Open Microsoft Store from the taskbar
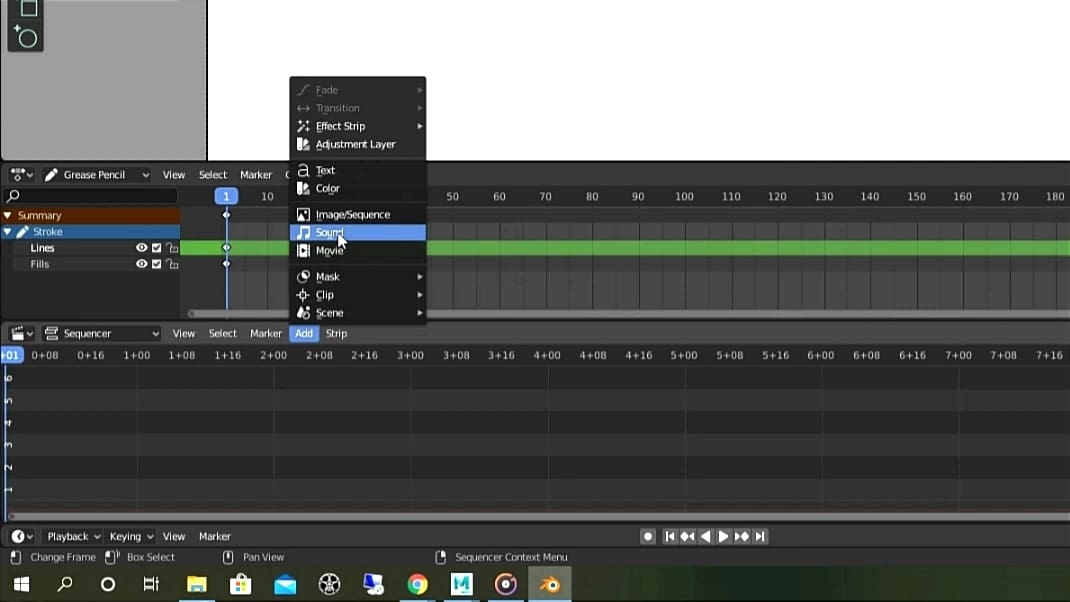The image size is (1070, 602). tap(240, 584)
